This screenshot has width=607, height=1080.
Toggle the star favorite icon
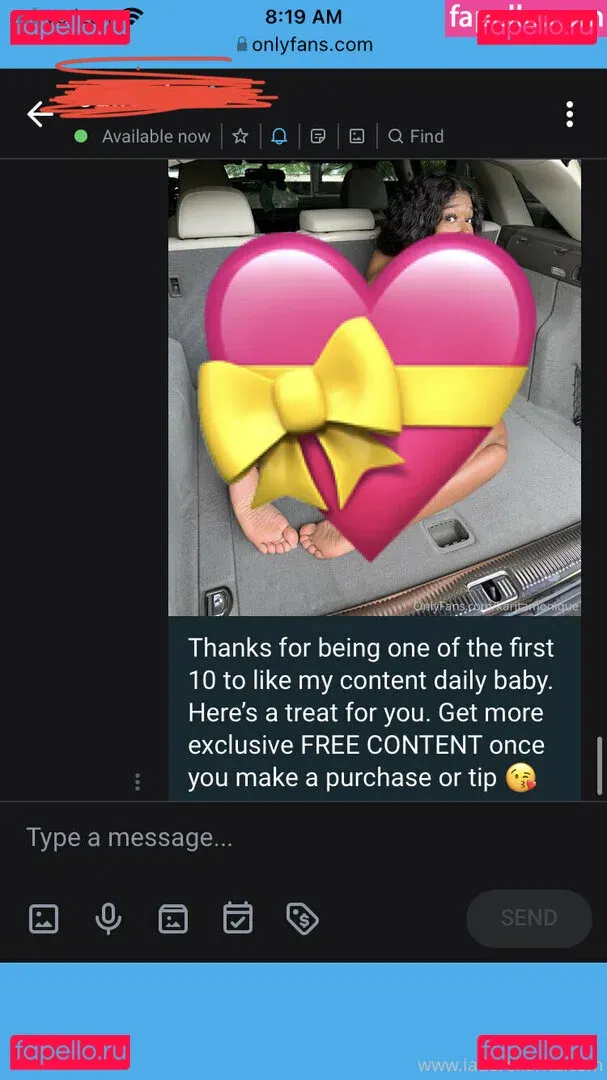(x=240, y=136)
